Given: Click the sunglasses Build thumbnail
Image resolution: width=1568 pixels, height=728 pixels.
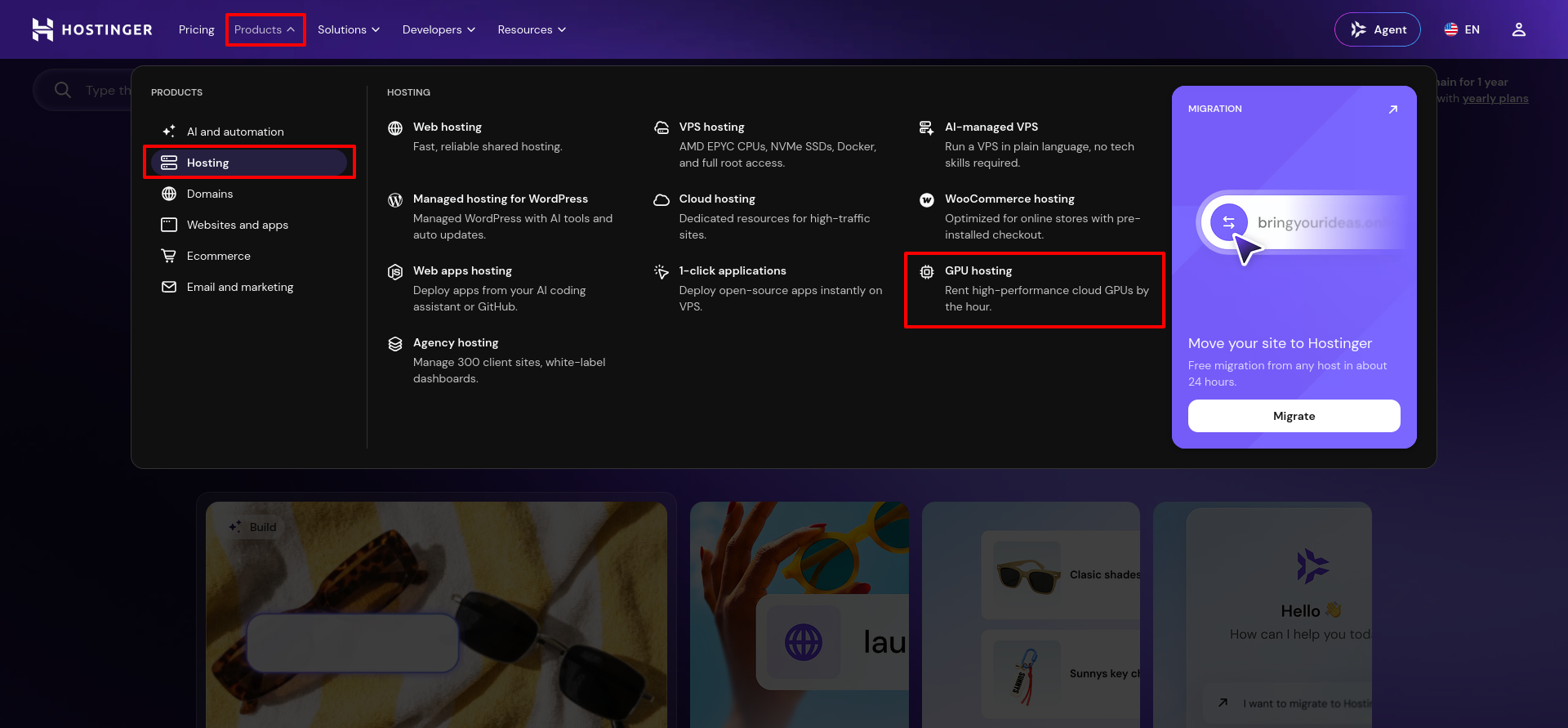Looking at the screenshot, I should point(436,614).
